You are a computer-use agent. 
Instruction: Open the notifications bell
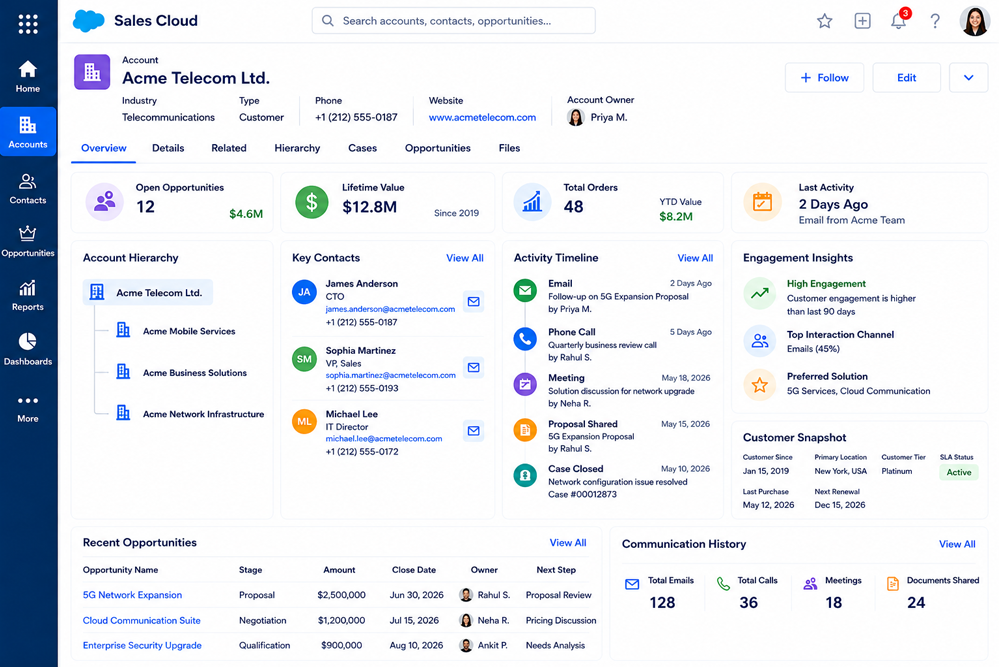[899, 20]
